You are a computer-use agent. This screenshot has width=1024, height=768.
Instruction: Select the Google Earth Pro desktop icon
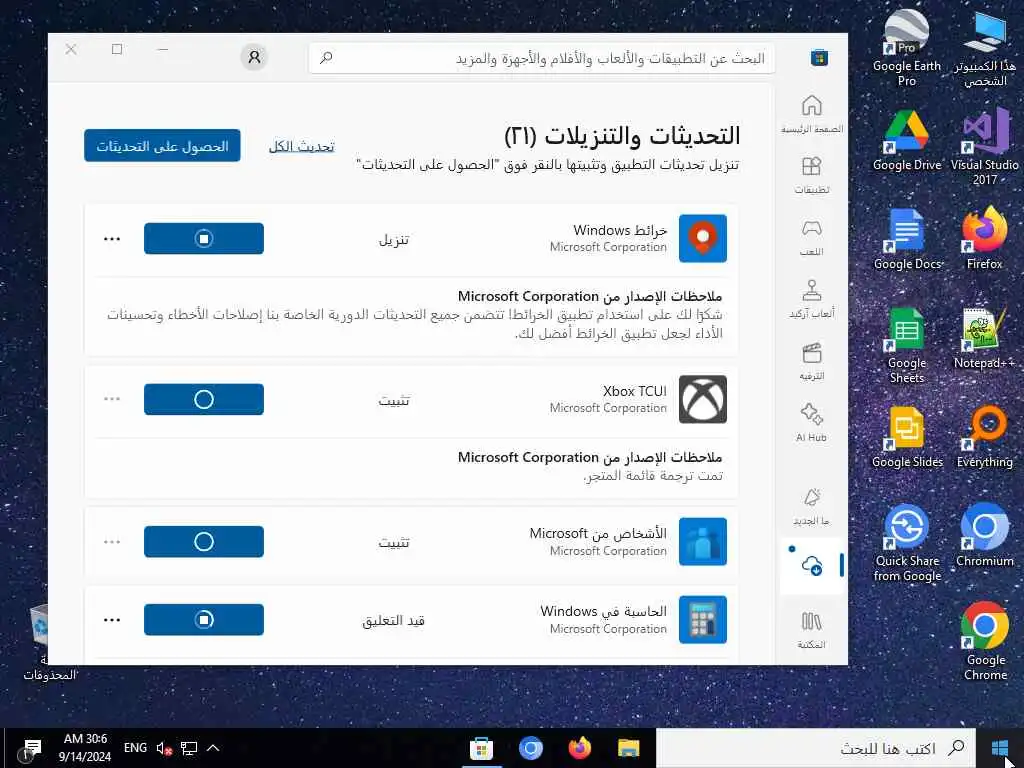[x=906, y=49]
